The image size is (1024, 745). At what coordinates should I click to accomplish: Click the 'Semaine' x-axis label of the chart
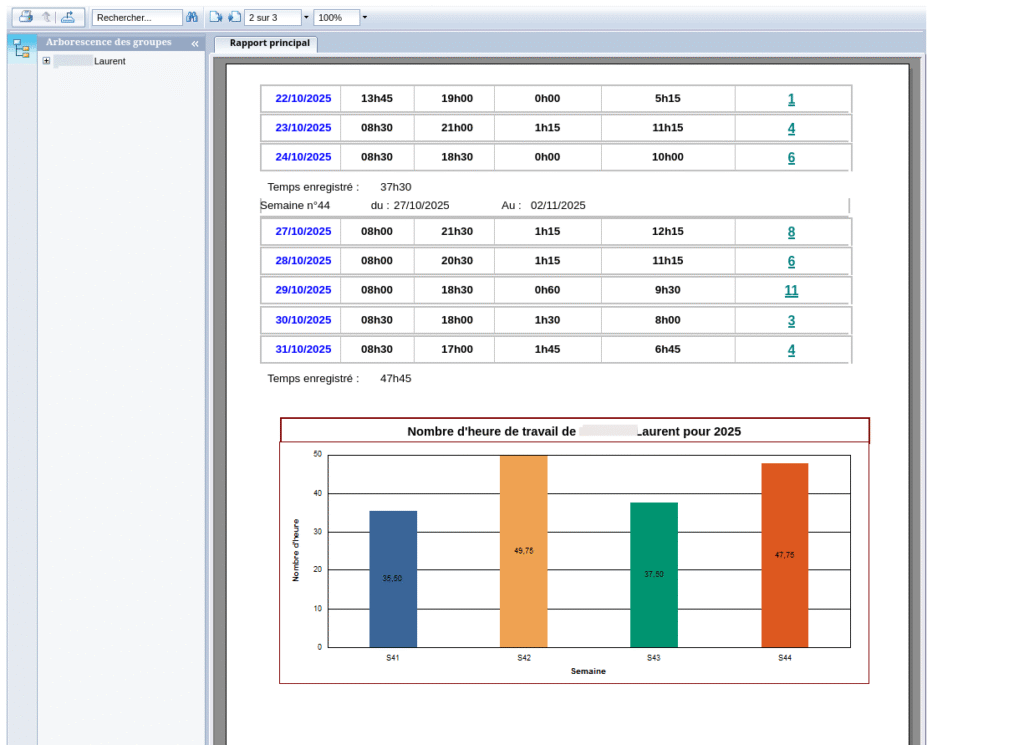[x=588, y=671]
